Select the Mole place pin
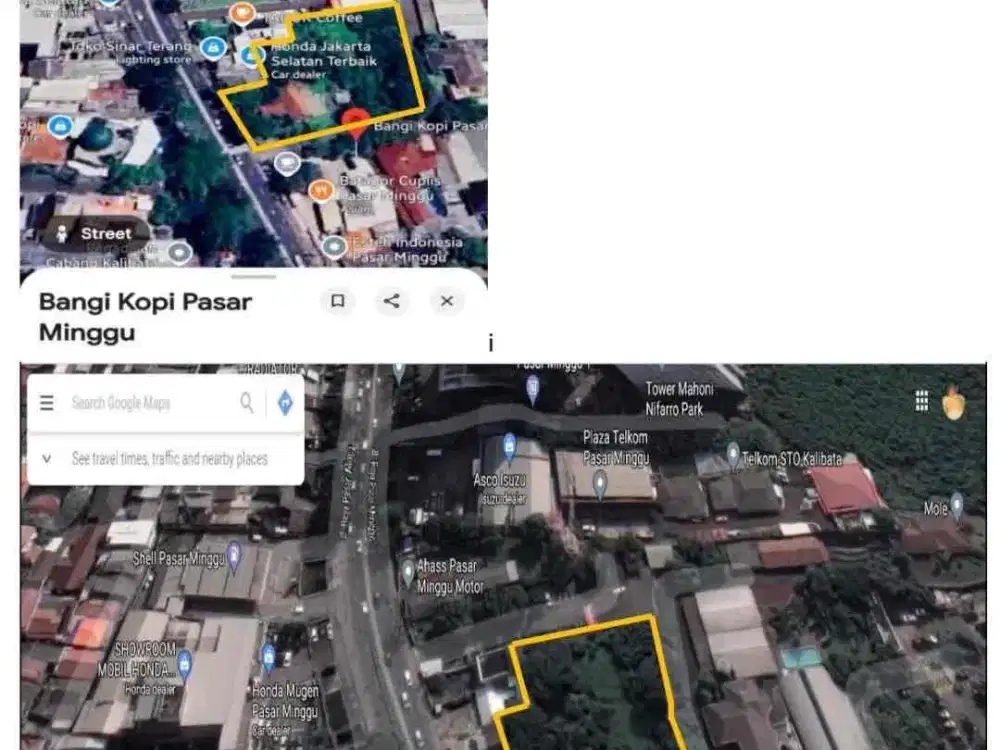Image resolution: width=1000 pixels, height=750 pixels. tap(957, 506)
